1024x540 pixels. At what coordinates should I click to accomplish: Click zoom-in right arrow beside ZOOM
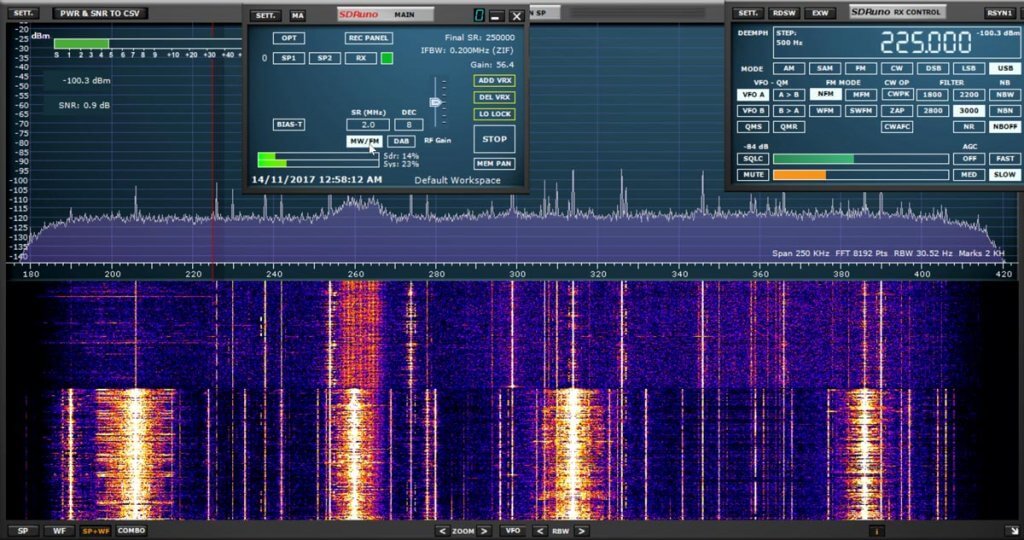click(484, 531)
